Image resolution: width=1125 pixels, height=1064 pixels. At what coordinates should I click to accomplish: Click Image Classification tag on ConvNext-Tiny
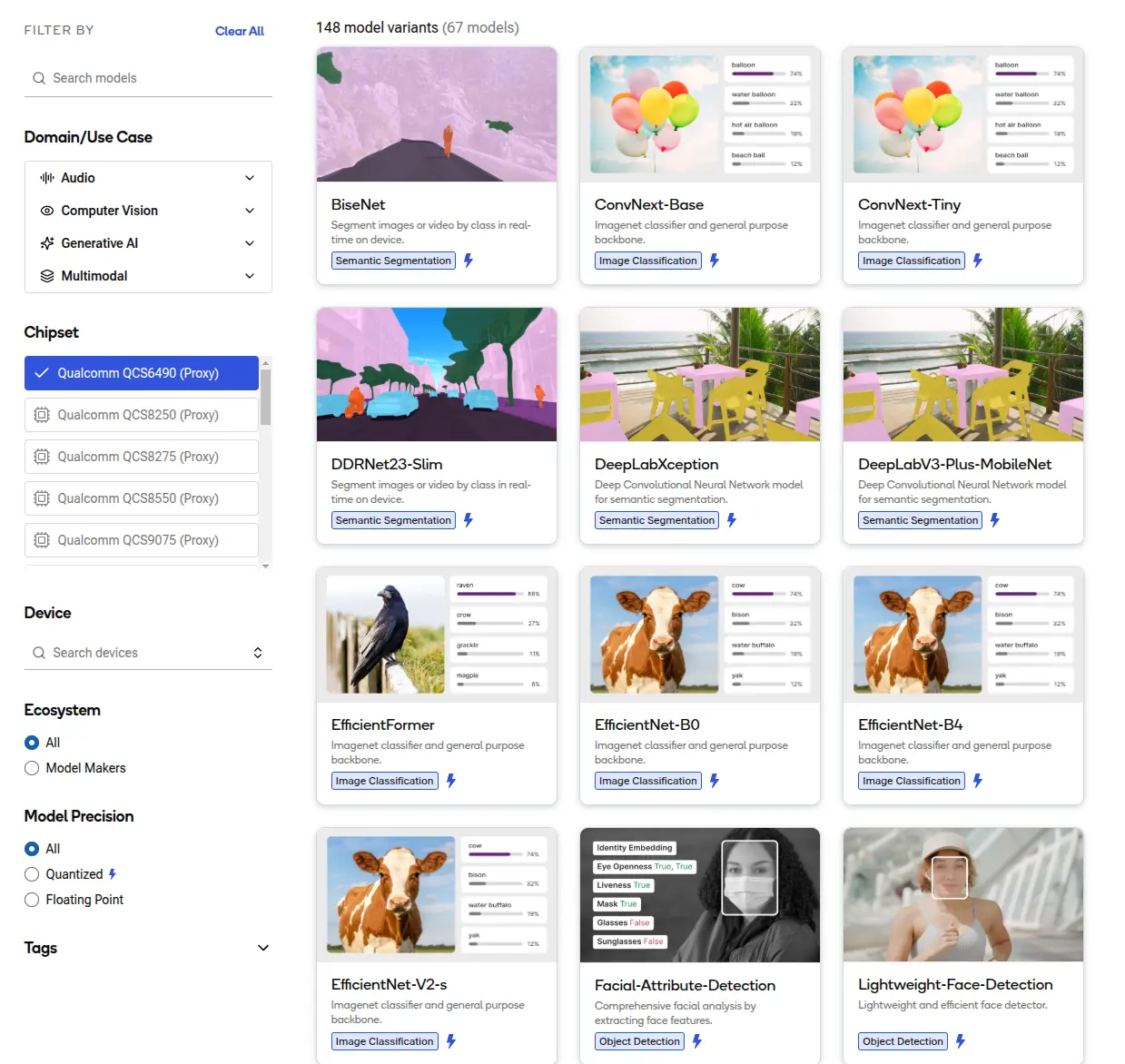point(912,261)
